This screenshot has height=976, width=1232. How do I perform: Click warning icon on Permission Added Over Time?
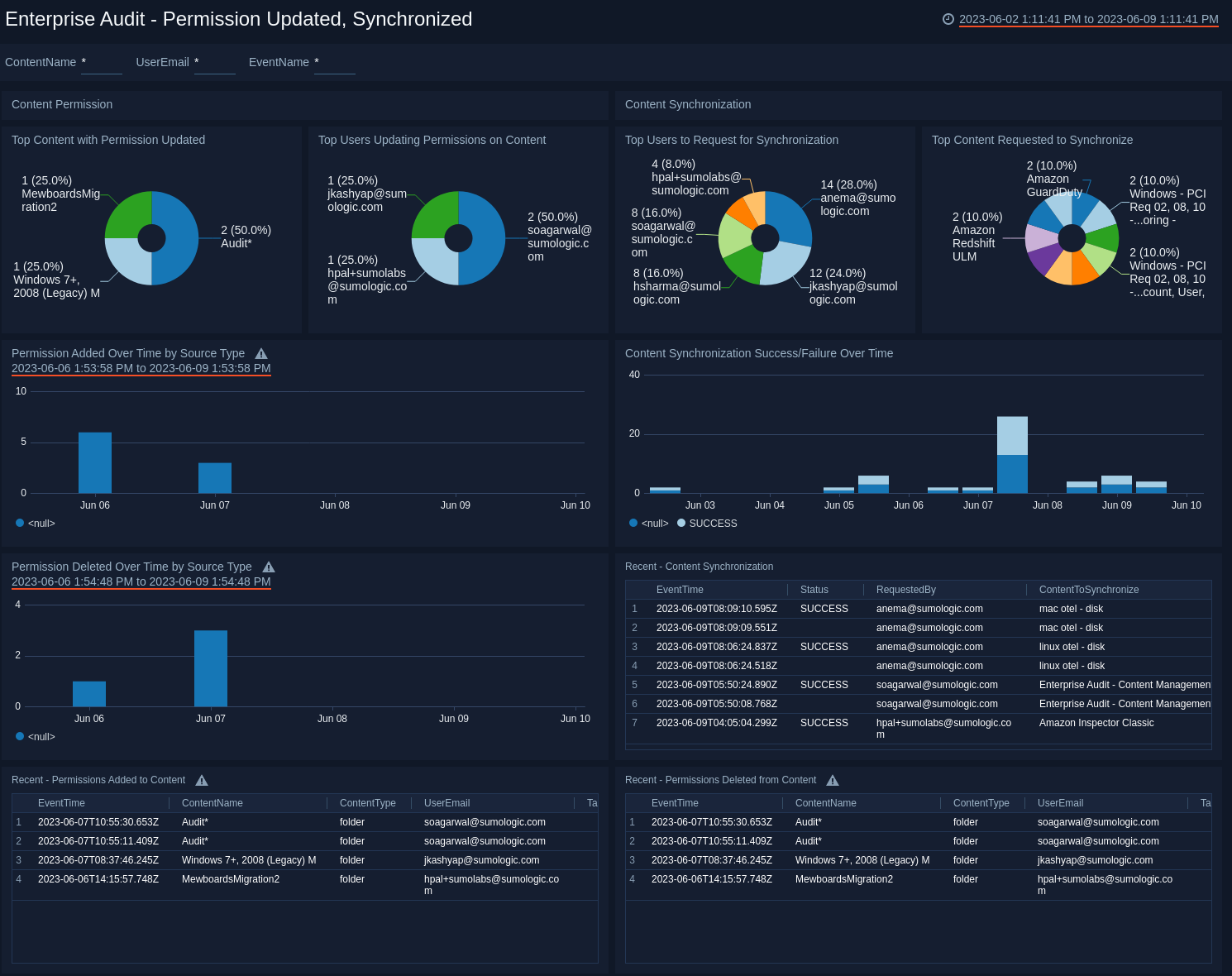[261, 354]
